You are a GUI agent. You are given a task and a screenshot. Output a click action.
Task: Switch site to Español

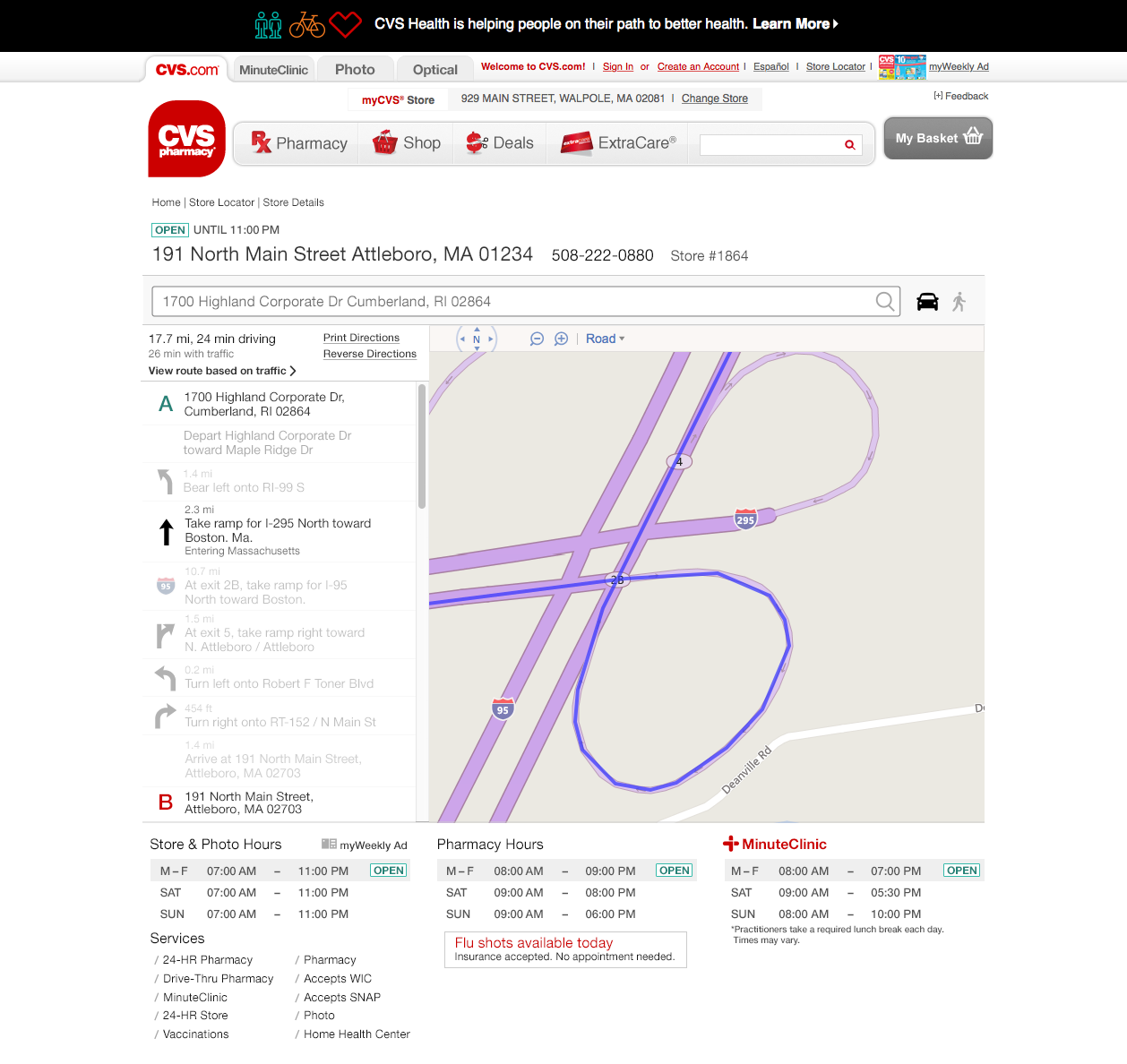pyautogui.click(x=770, y=66)
